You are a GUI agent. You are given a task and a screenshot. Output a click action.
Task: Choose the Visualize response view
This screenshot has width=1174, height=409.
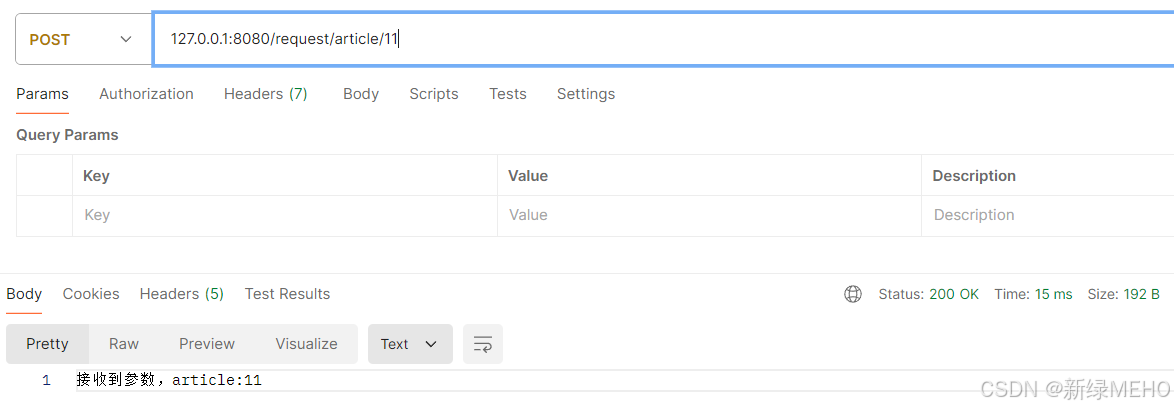coord(306,344)
